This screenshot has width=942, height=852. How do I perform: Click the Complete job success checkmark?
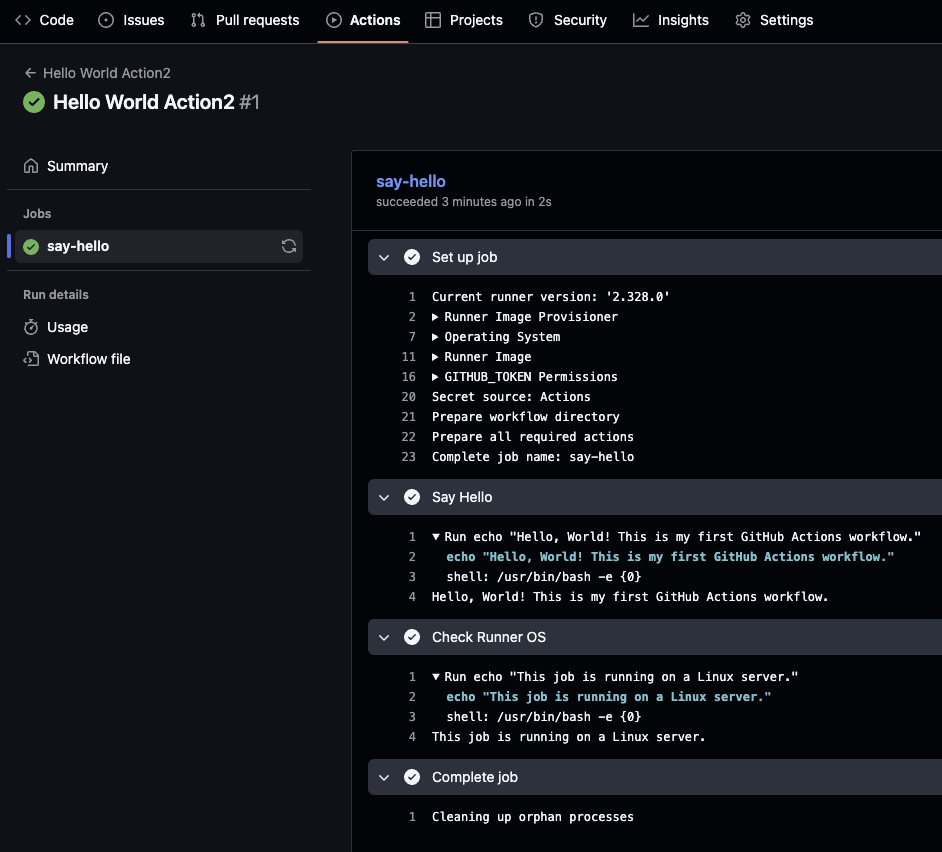tap(412, 777)
